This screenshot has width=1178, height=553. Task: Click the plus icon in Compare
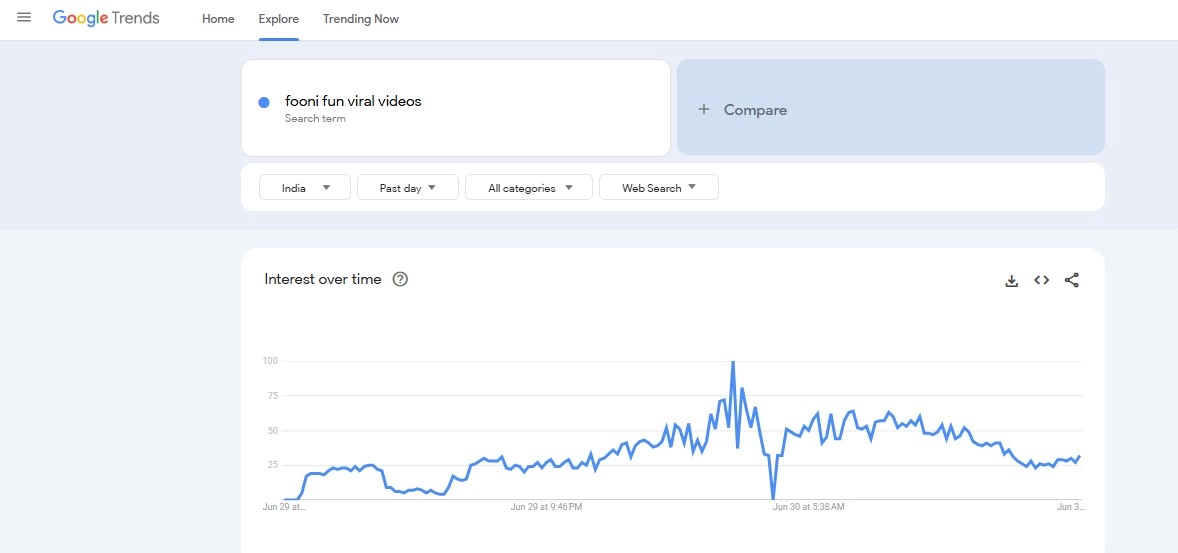click(704, 110)
